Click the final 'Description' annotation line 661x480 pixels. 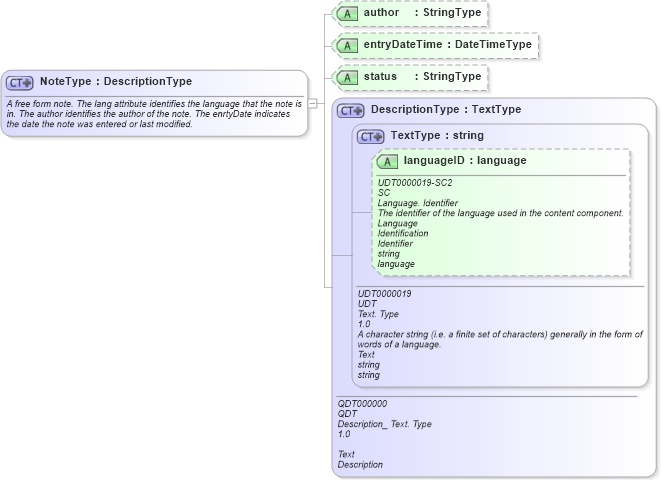pos(360,464)
